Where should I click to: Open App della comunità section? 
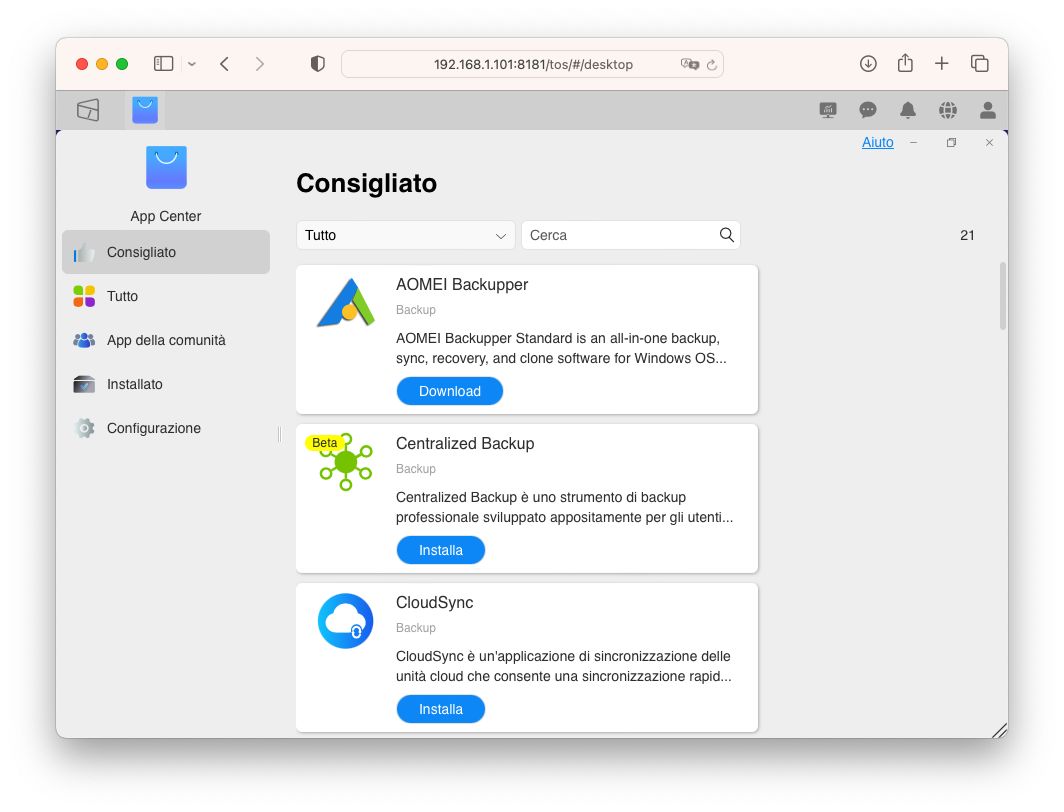[x=166, y=341]
